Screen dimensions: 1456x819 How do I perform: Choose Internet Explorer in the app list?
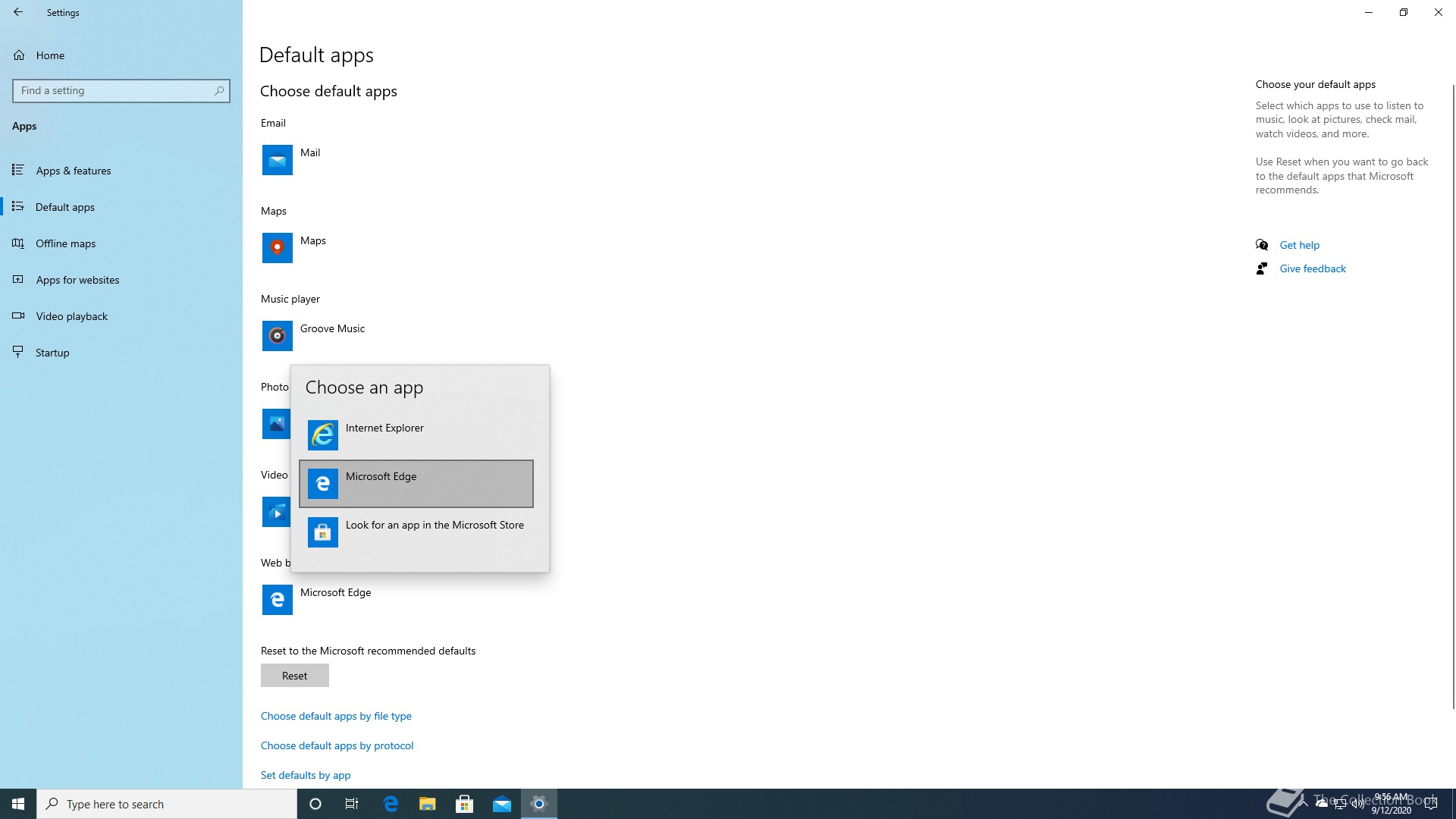[416, 435]
